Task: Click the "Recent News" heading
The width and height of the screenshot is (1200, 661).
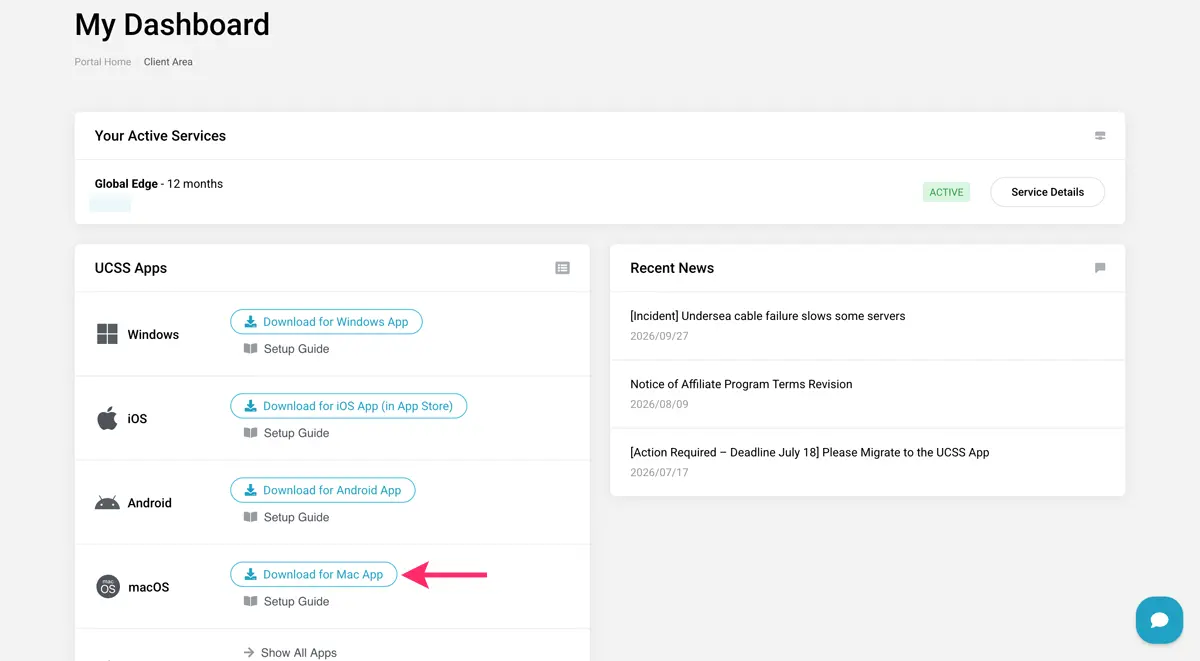Action: pyautogui.click(x=672, y=268)
